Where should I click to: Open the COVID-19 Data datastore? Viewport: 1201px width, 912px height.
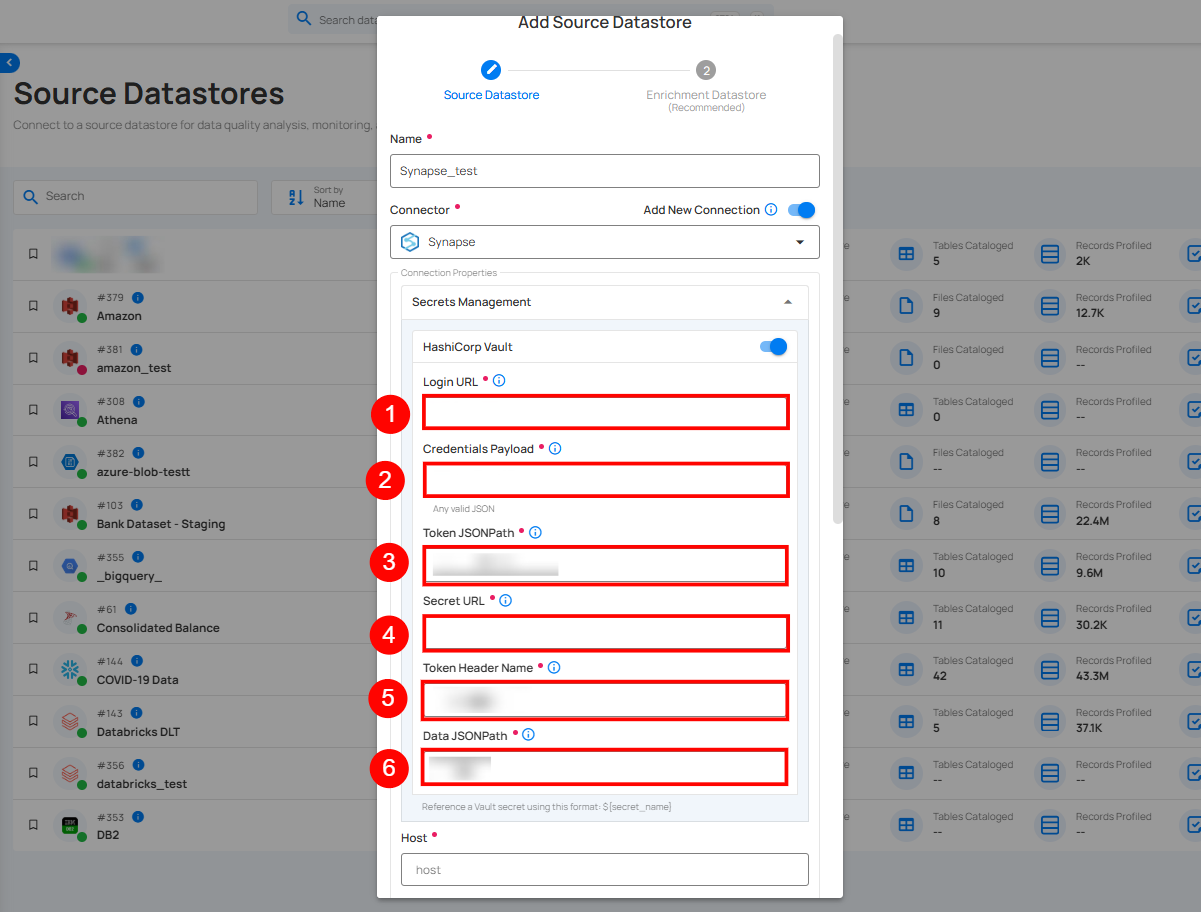click(137, 680)
